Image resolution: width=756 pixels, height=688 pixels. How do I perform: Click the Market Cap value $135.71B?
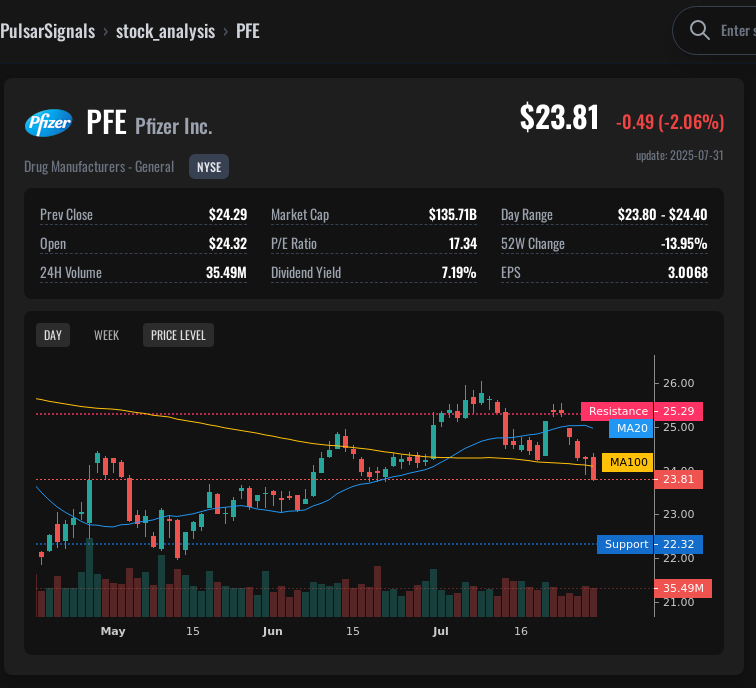[453, 215]
